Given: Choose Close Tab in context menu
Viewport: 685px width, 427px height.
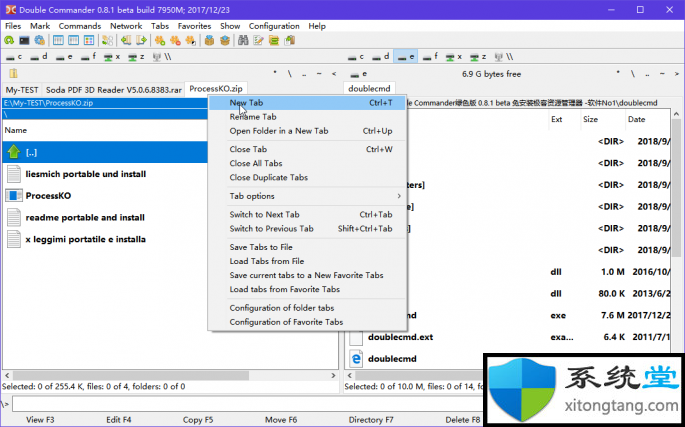Looking at the screenshot, I should coord(308,149).
